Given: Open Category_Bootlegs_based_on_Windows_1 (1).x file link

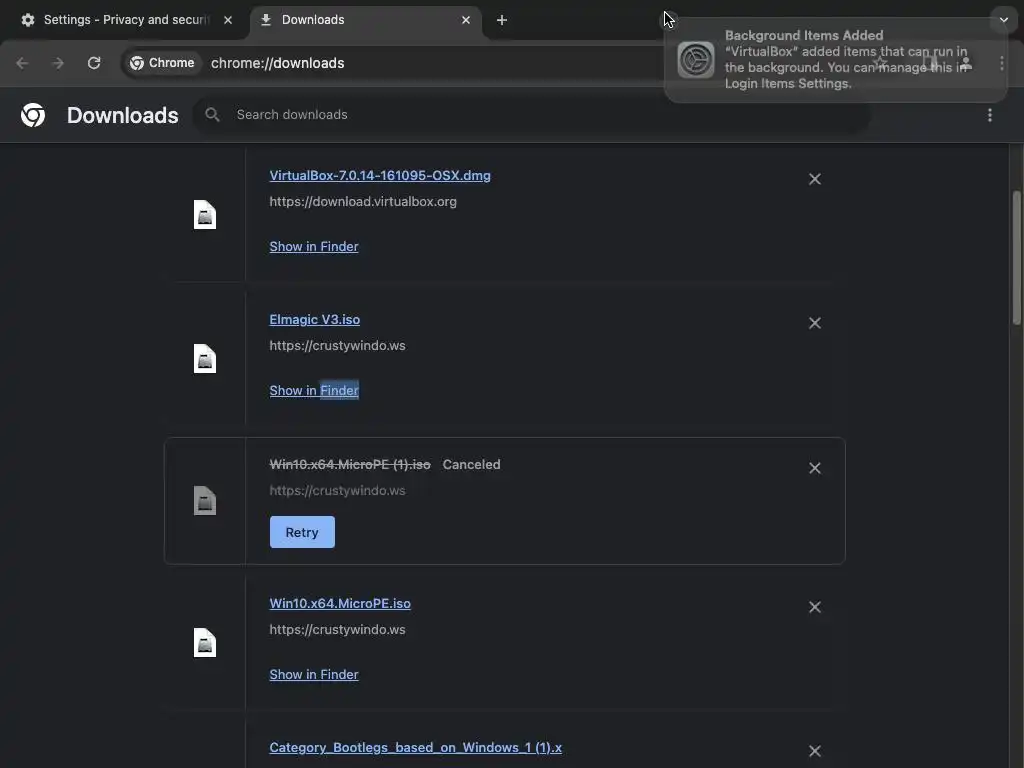Looking at the screenshot, I should coord(416,748).
